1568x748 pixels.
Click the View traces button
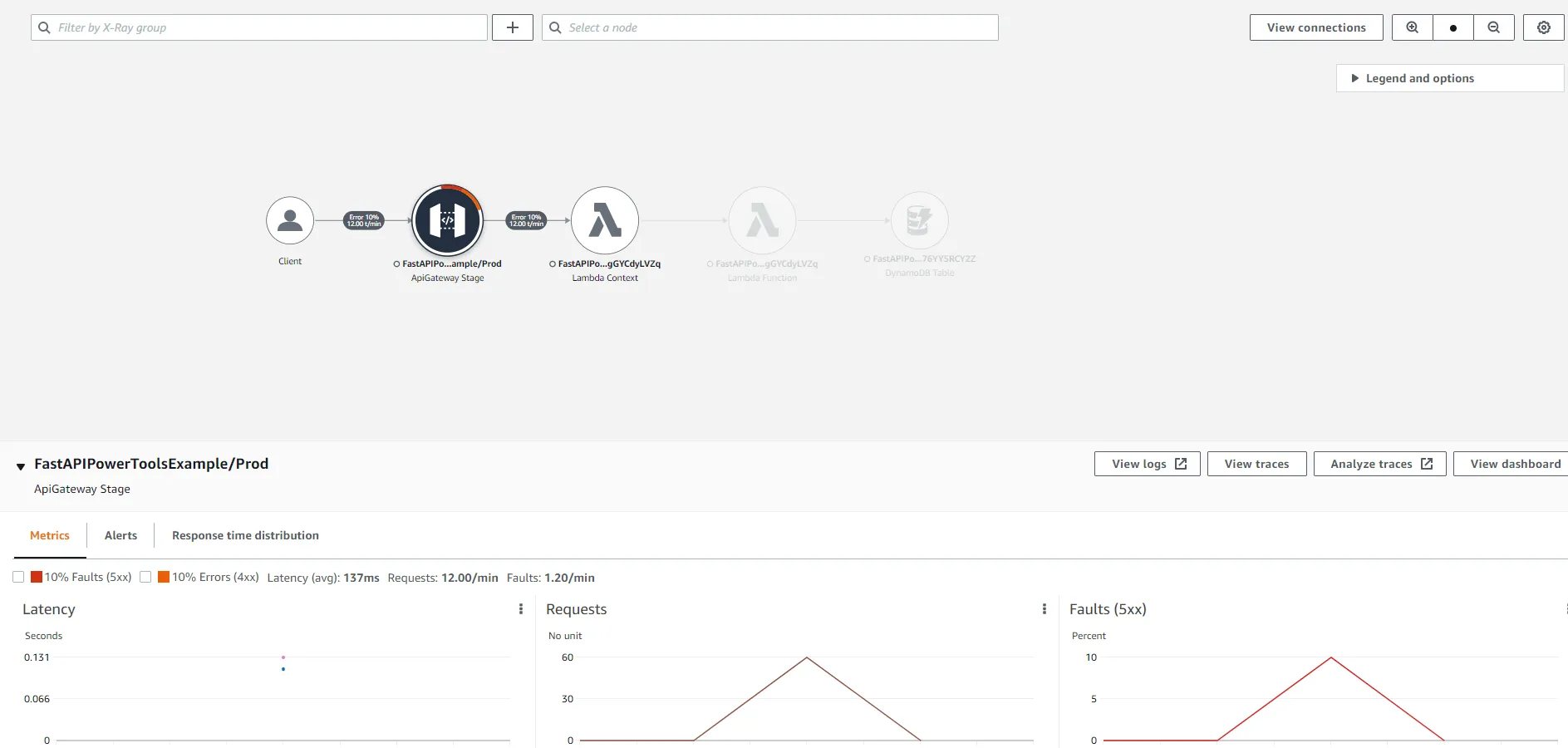[1256, 464]
